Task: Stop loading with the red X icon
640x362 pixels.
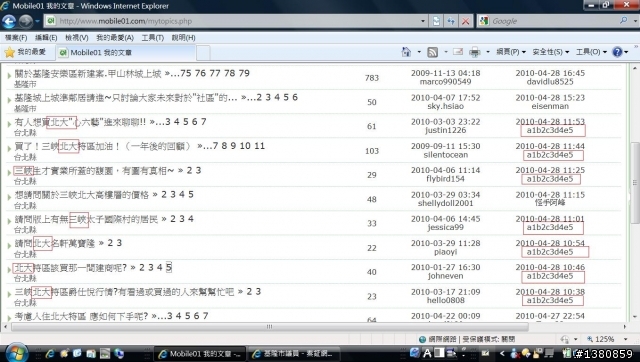Action: 465,21
